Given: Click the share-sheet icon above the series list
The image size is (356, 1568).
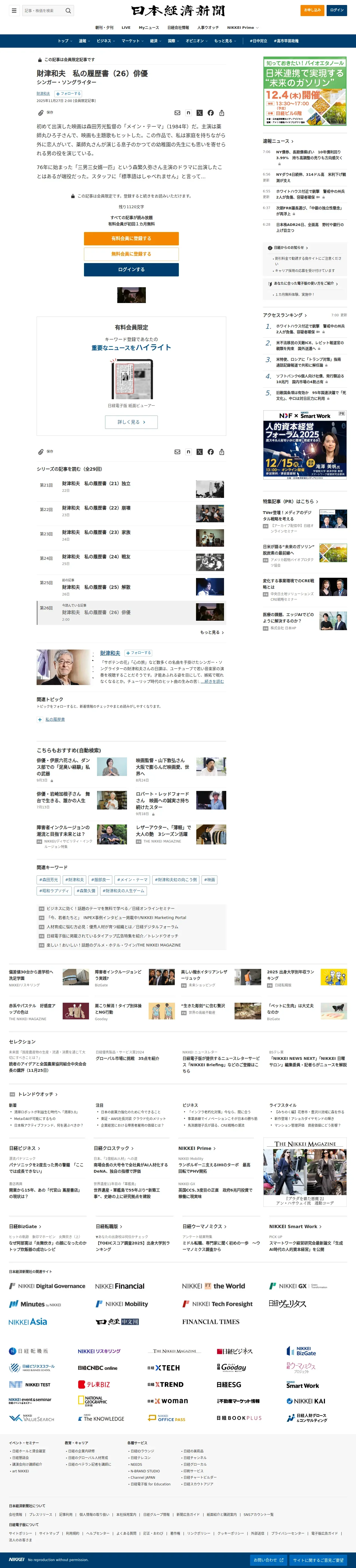Looking at the screenshot, I should 222,452.
